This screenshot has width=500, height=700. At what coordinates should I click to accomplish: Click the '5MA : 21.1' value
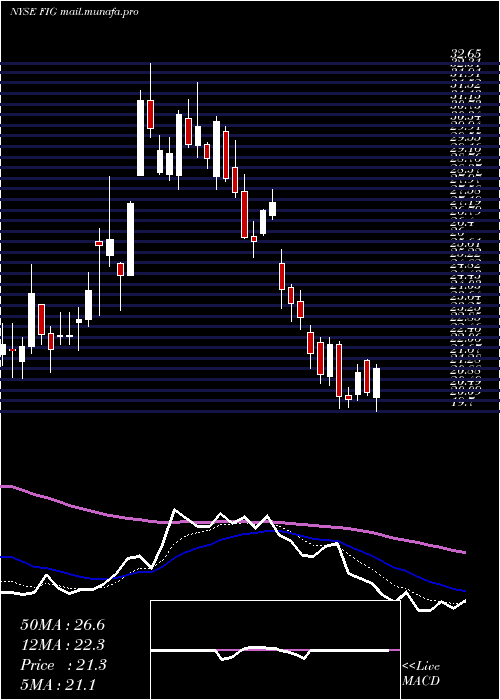[58, 685]
